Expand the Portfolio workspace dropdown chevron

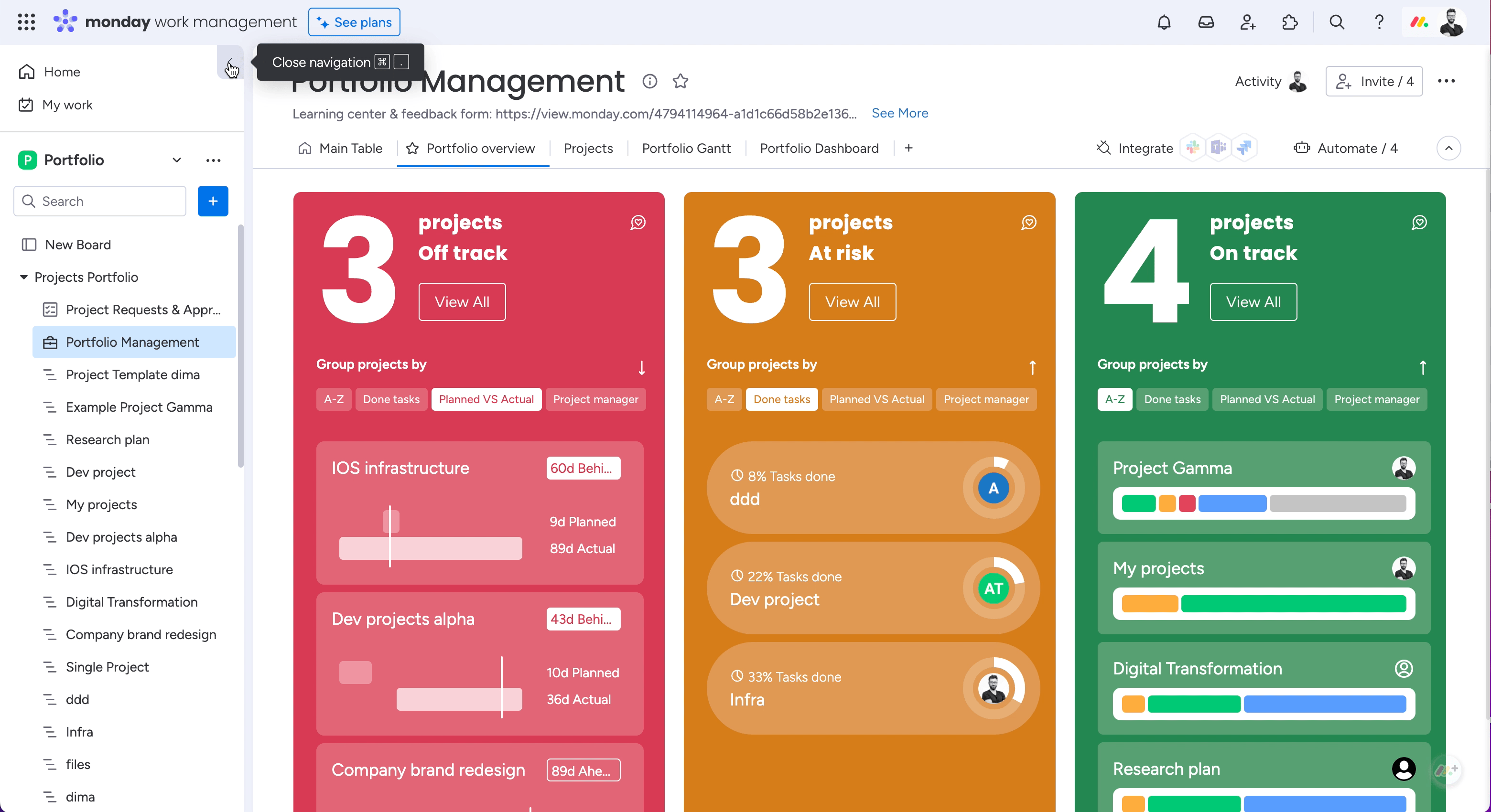[177, 160]
